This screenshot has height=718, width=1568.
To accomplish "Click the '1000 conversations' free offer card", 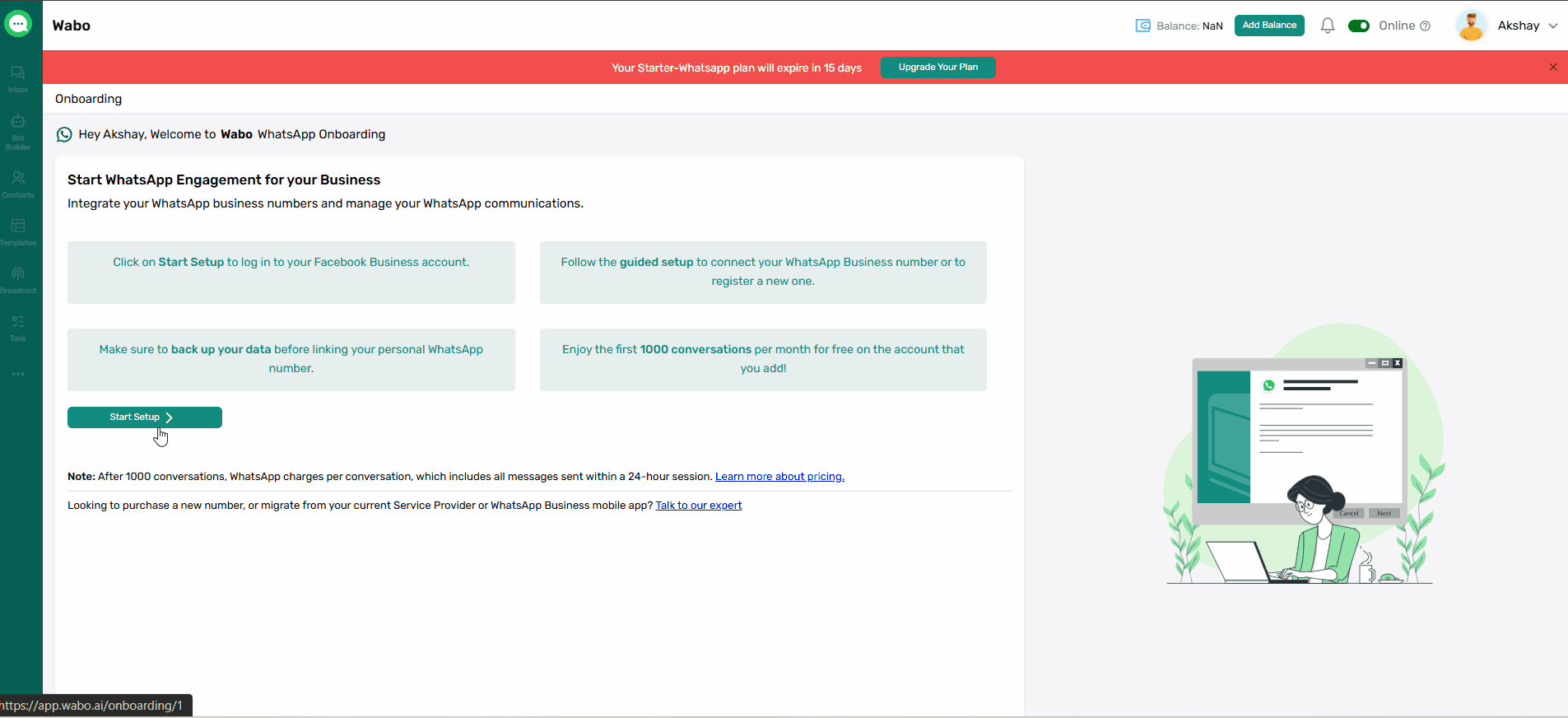I will click(x=763, y=360).
